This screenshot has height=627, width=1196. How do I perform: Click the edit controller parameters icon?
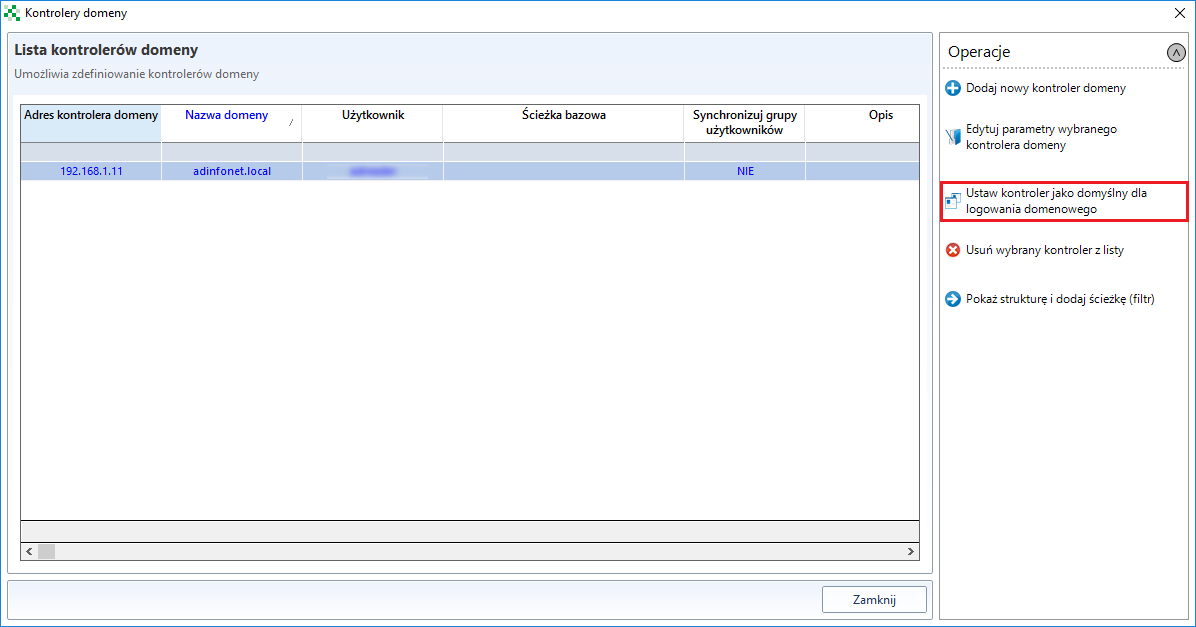953,137
